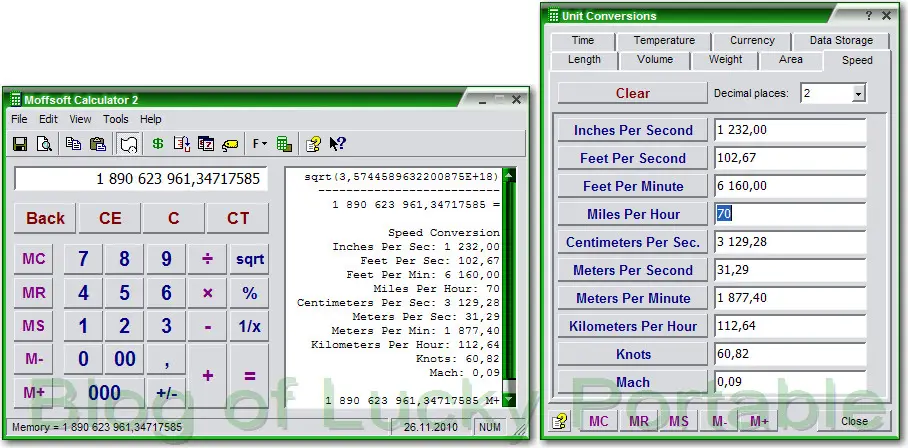Click the Unit Conversions title bar question mark
The image size is (908, 448).
tap(869, 16)
